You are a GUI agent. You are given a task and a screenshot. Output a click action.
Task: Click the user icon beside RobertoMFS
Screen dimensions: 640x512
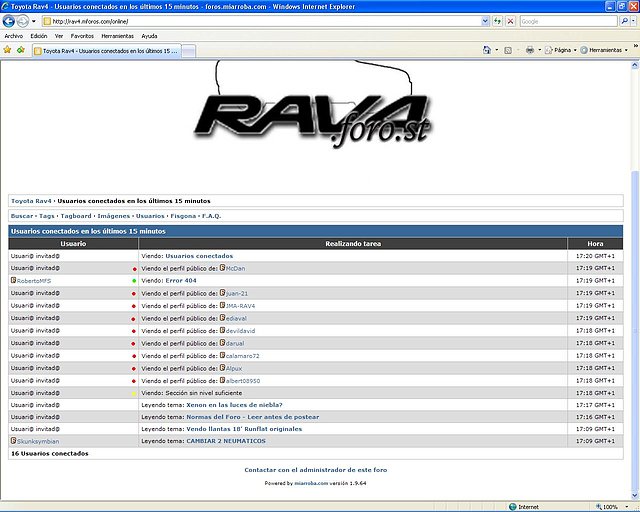click(x=13, y=280)
